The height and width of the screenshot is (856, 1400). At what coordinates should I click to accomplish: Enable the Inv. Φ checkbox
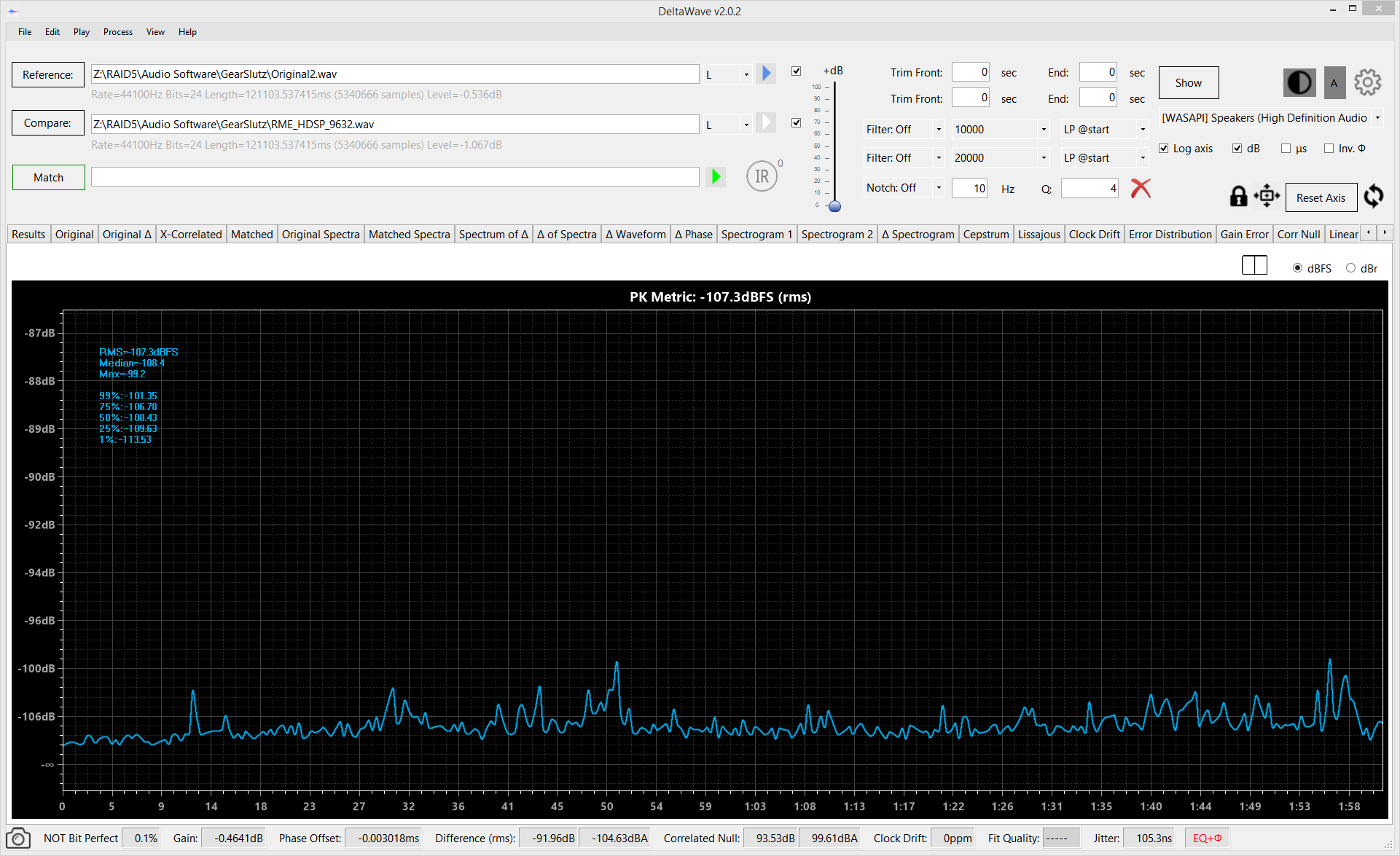coord(1329,149)
